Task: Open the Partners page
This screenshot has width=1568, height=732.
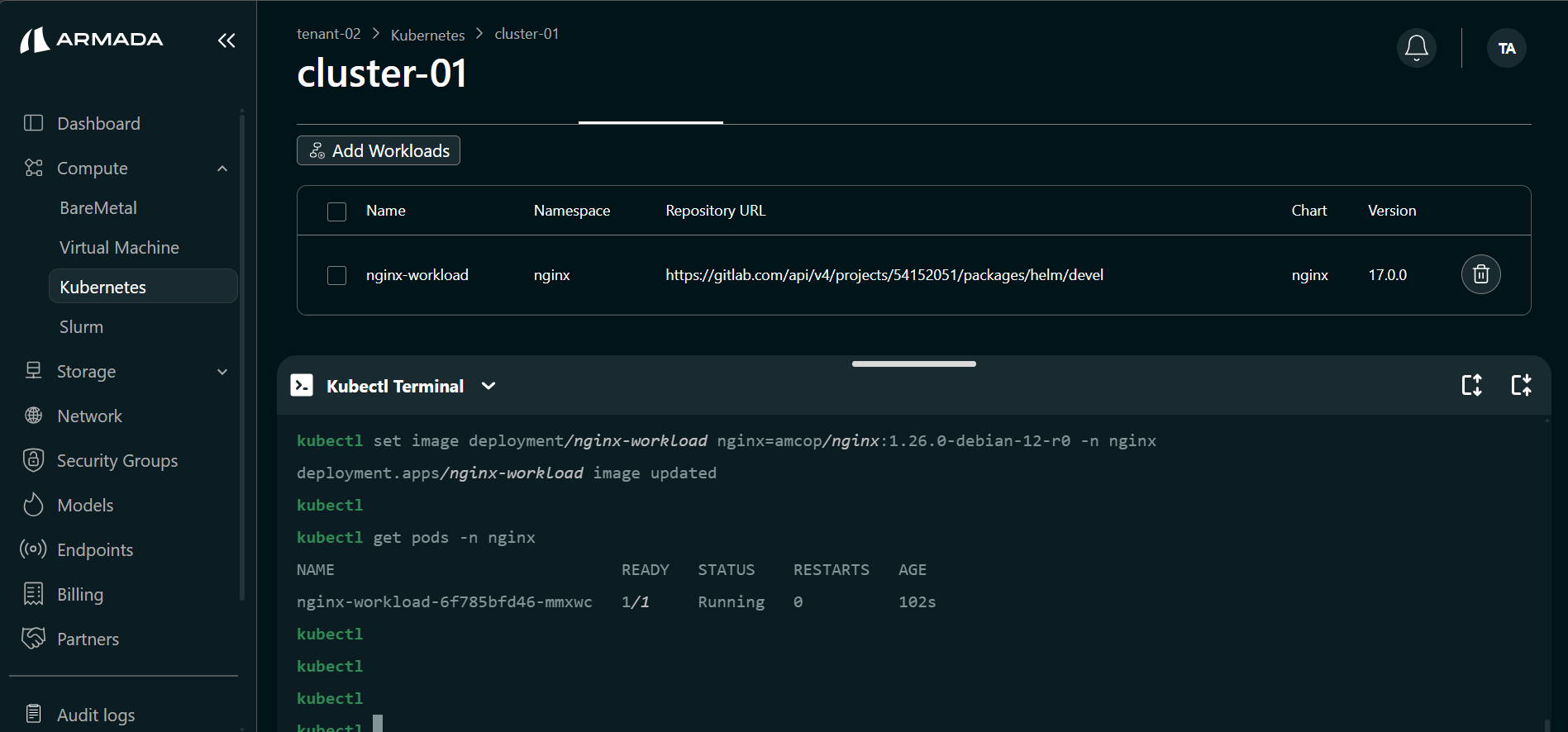Action: pos(88,639)
